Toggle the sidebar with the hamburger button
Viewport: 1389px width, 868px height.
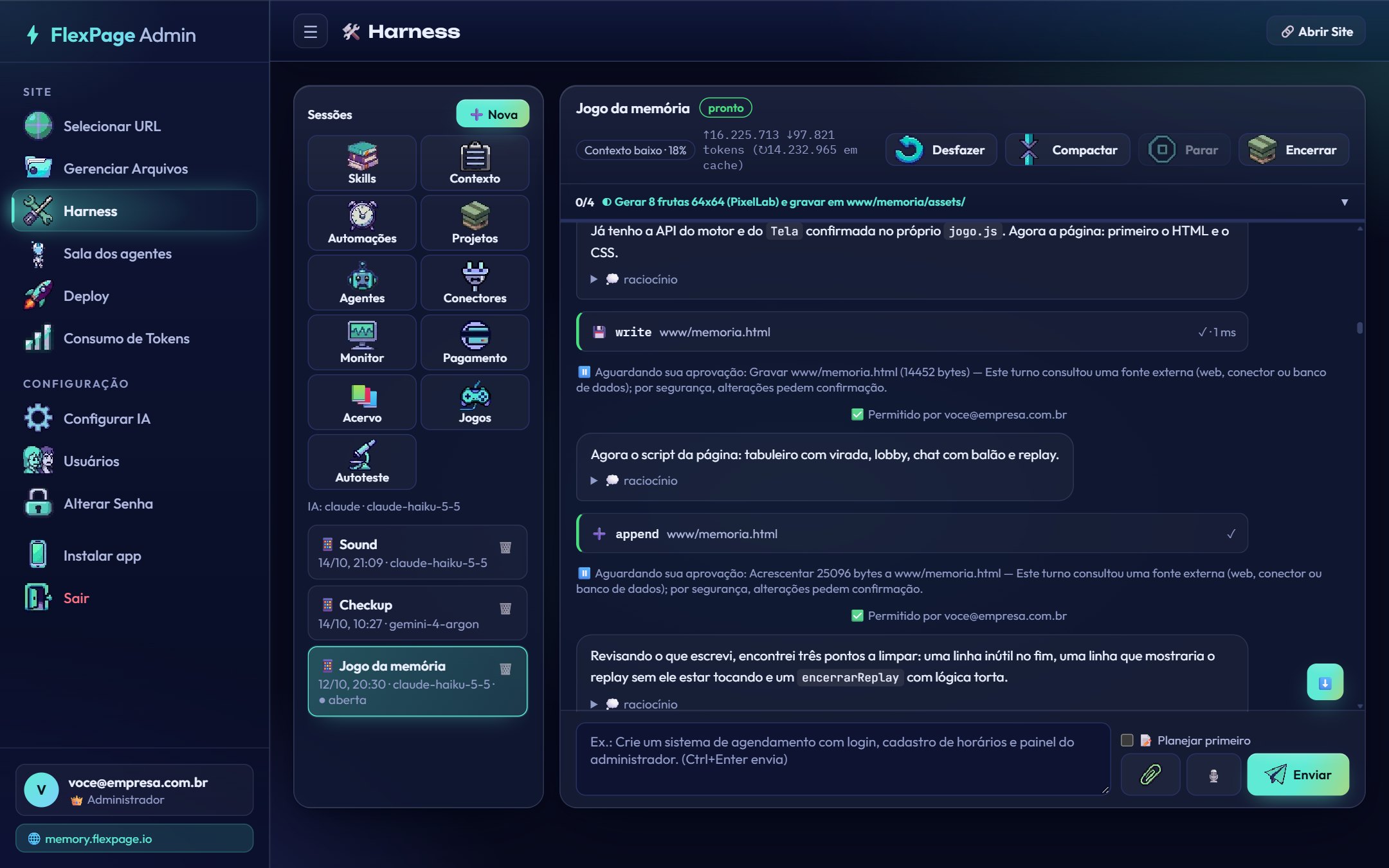311,32
